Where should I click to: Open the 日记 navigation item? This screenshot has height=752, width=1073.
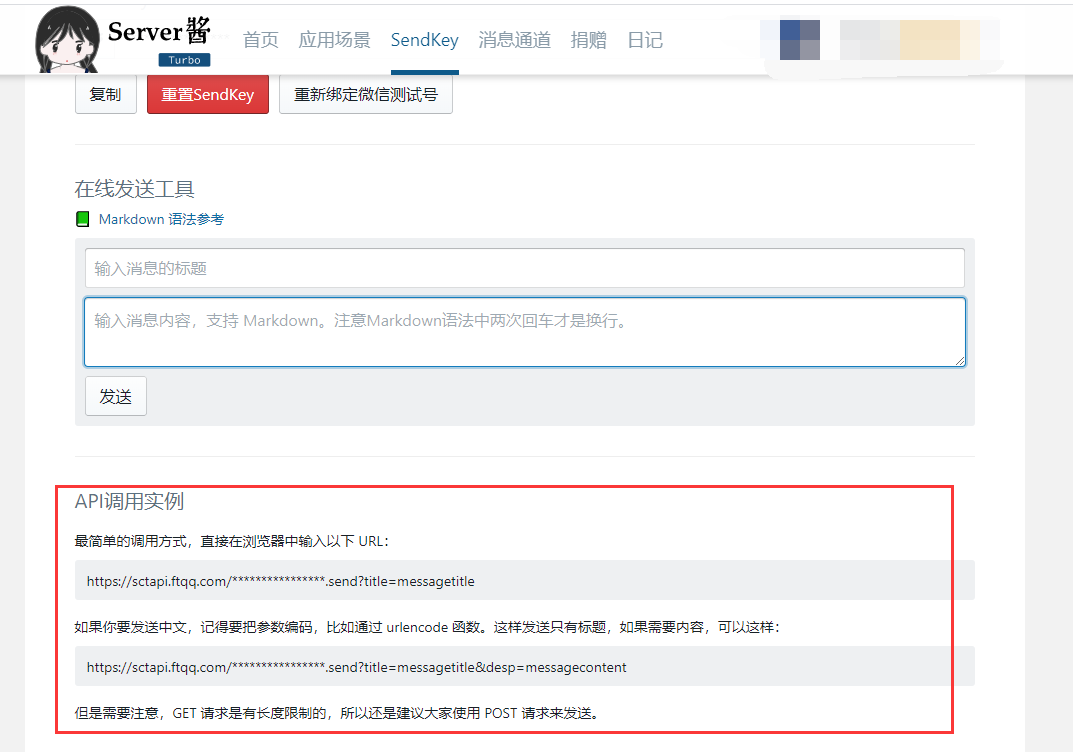pyautogui.click(x=645, y=40)
